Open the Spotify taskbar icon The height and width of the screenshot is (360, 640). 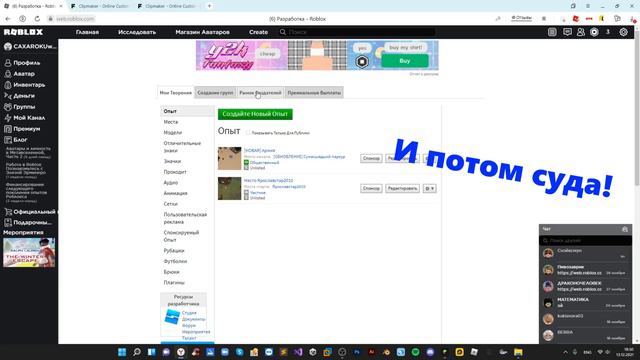pyautogui.click(x=416, y=352)
